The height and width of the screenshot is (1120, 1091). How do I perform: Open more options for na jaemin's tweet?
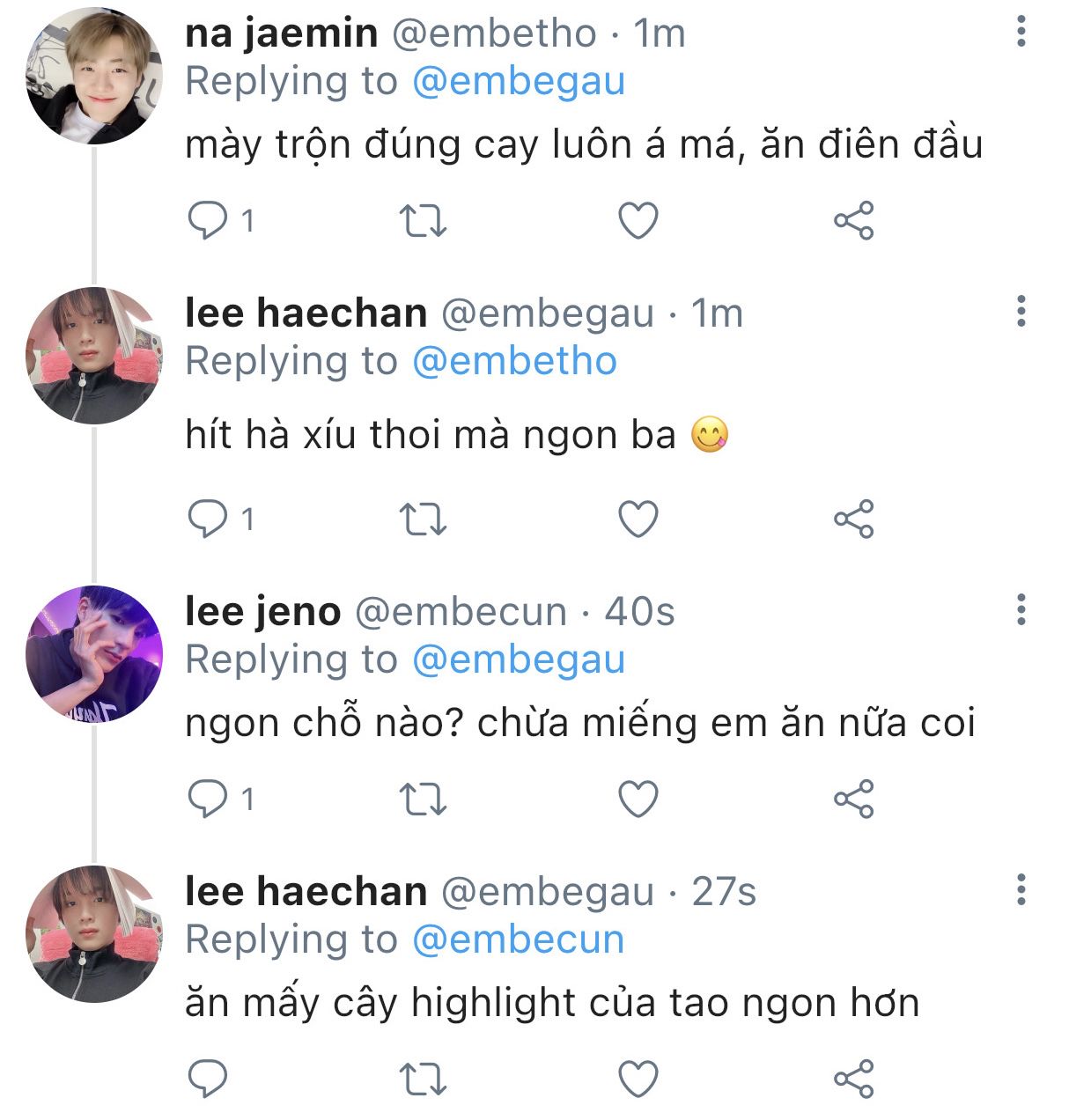1021,31
